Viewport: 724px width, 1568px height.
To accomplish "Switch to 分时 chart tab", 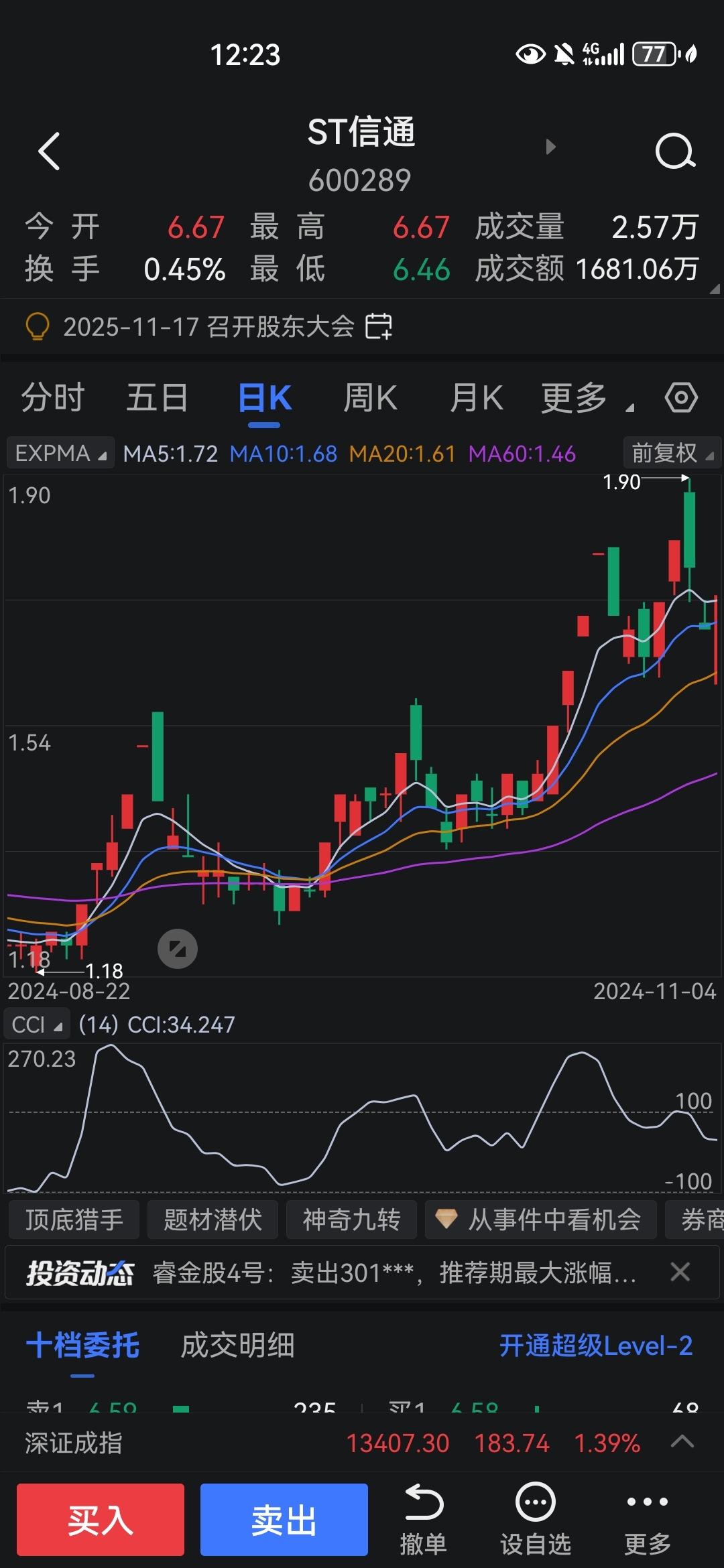I will coord(53,398).
